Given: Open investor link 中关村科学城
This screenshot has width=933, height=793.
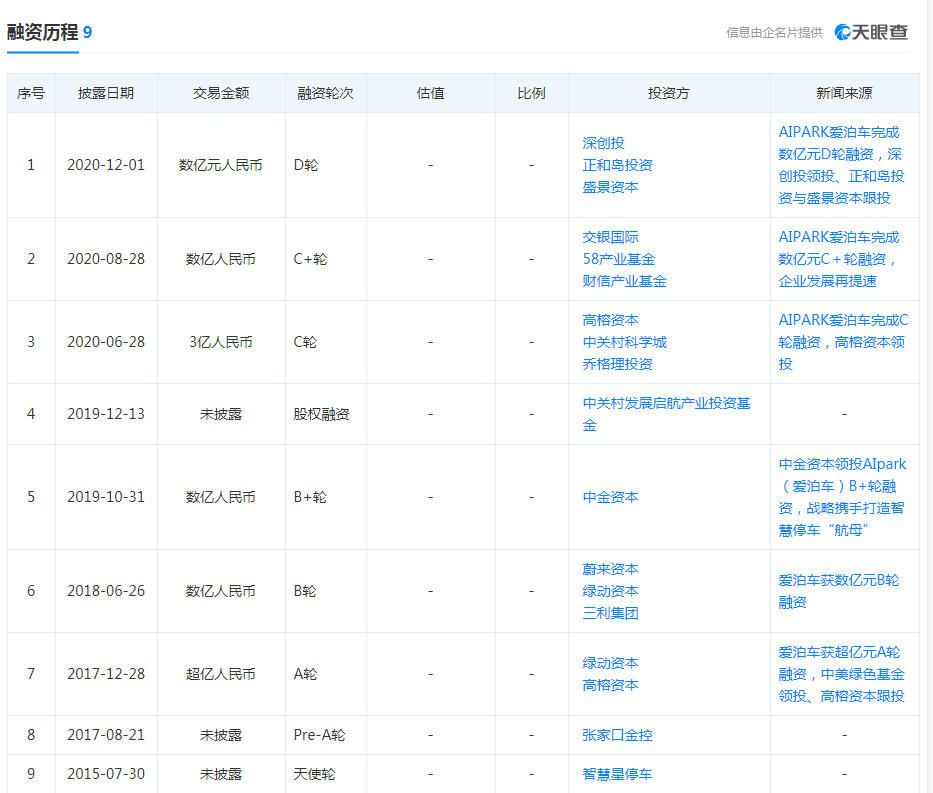Looking at the screenshot, I should tap(624, 342).
